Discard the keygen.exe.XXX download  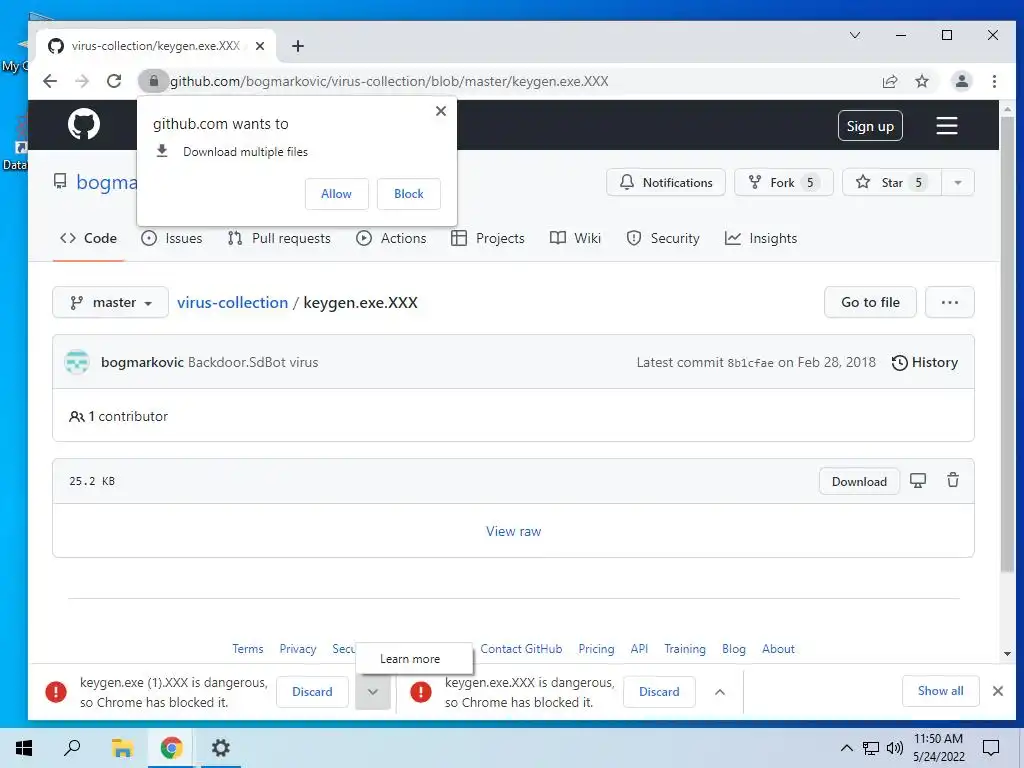click(x=659, y=692)
